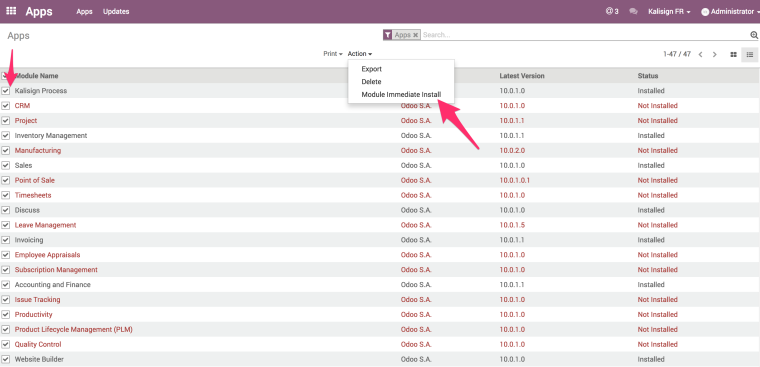Uncheck the CRM row checkbox
The image size is (760, 367).
[6, 106]
